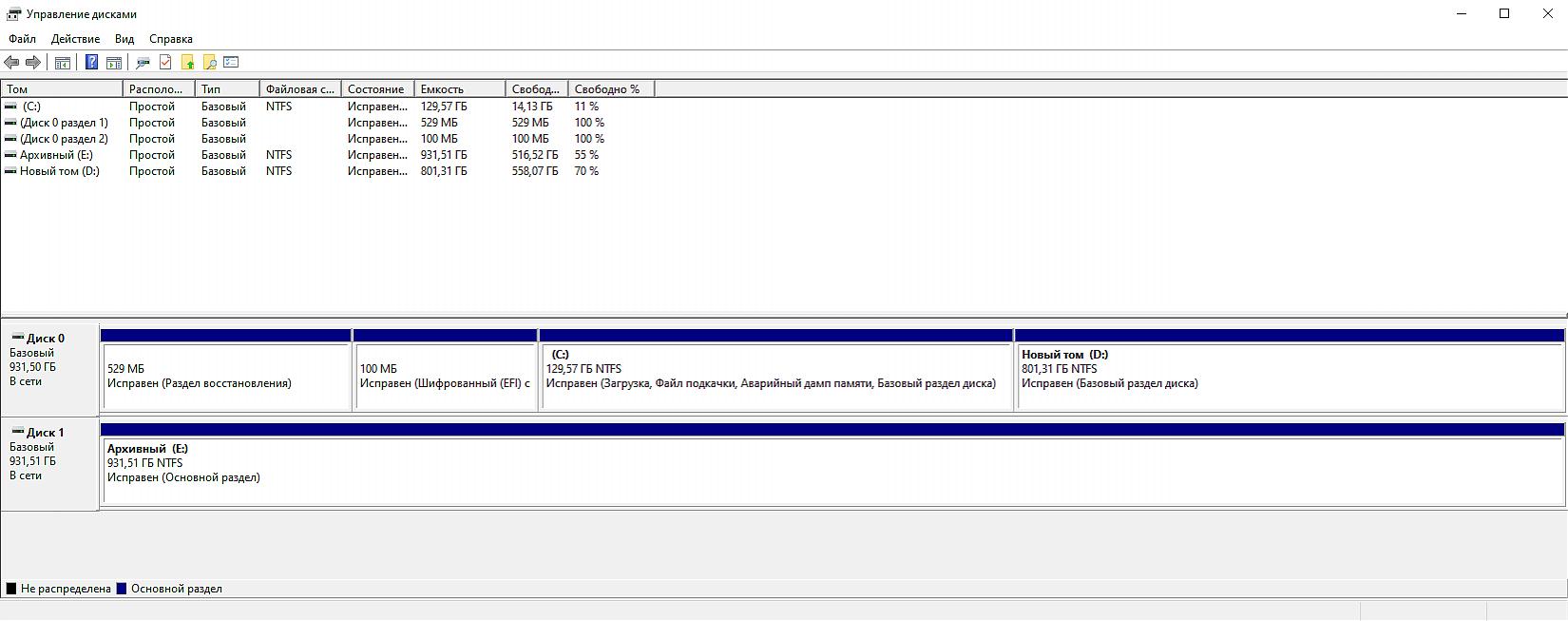Screen dimensions: 1568x621
Task: Click the back arrow toolbar icon
Action: (11, 63)
